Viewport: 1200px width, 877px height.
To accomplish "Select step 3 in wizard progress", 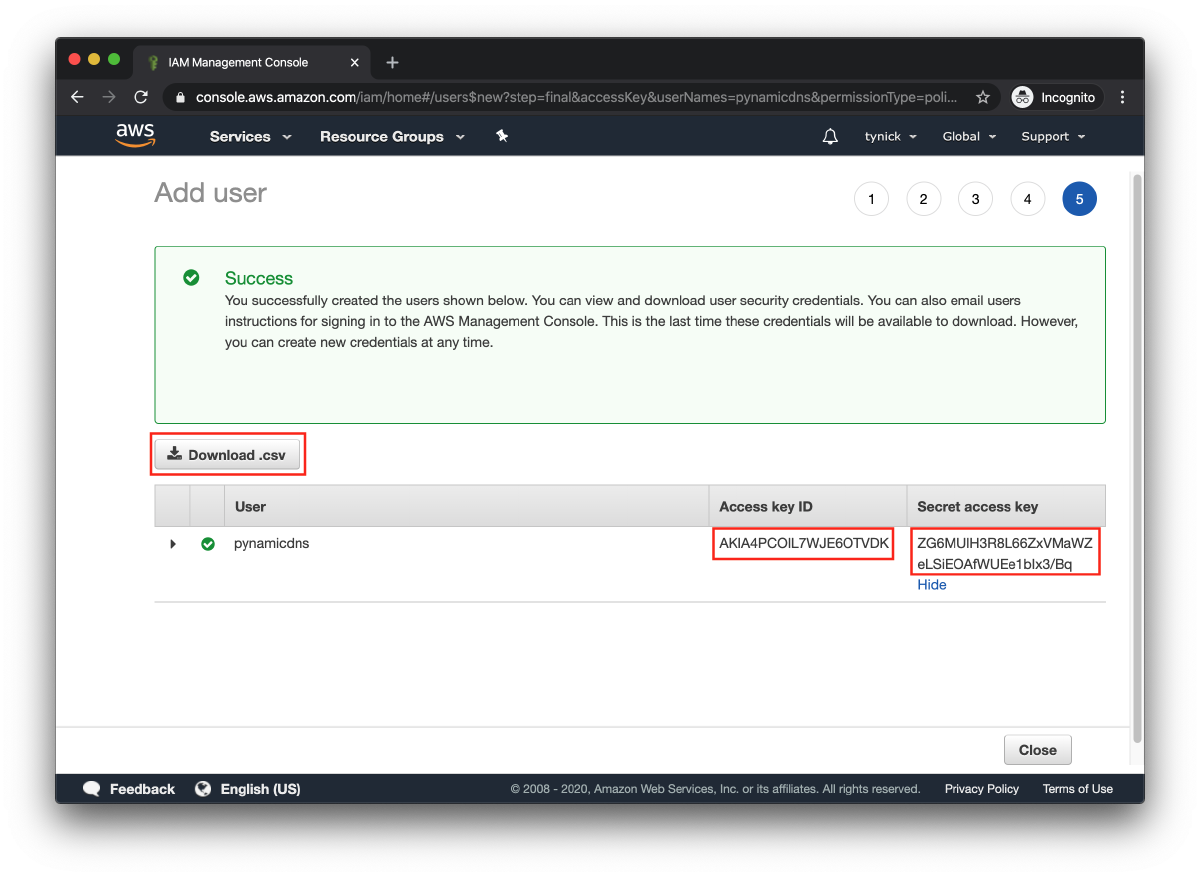I will pos(975,199).
